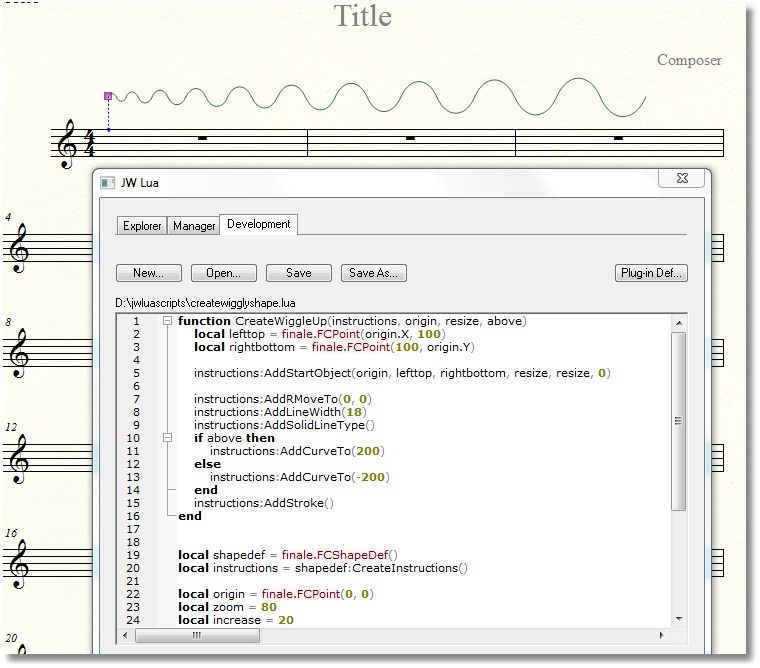This screenshot has height=668, width=760.
Task: Click the editor's vertical scroll up arrow
Action: (x=678, y=323)
